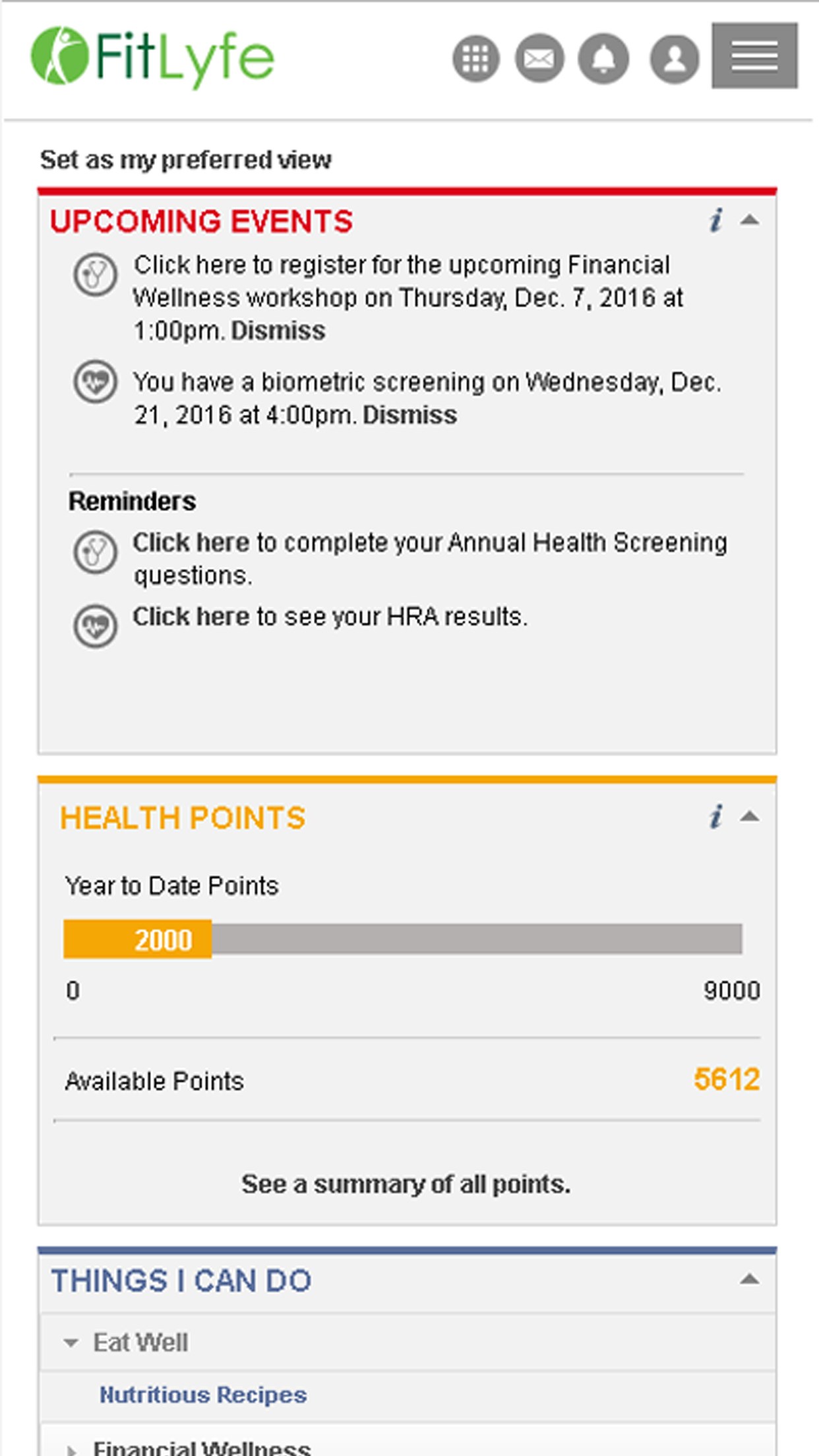Dismiss the biometric screening event
This screenshot has height=1456, width=819.
[x=409, y=415]
